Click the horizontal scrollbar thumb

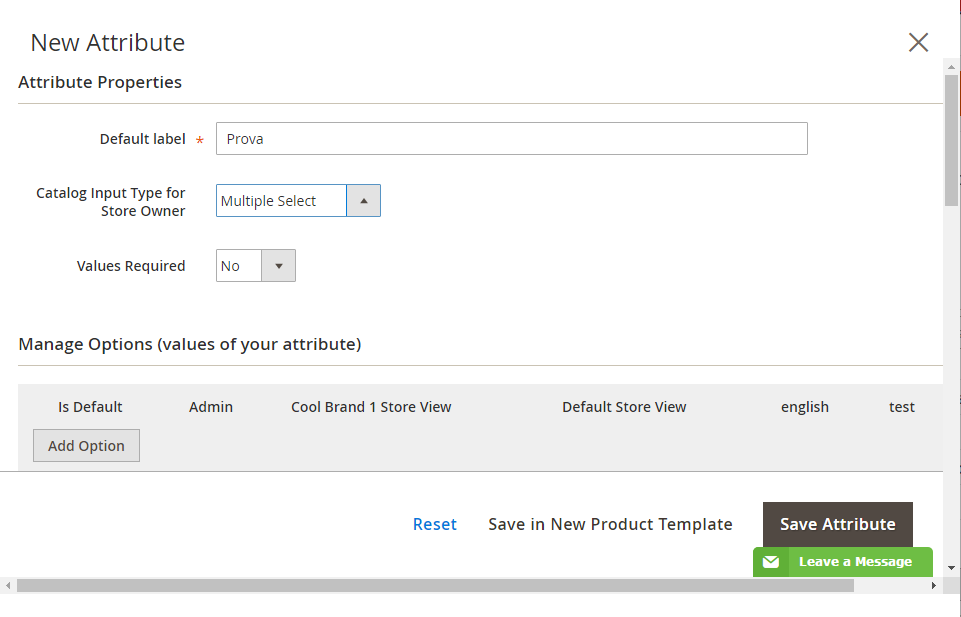[435, 586]
